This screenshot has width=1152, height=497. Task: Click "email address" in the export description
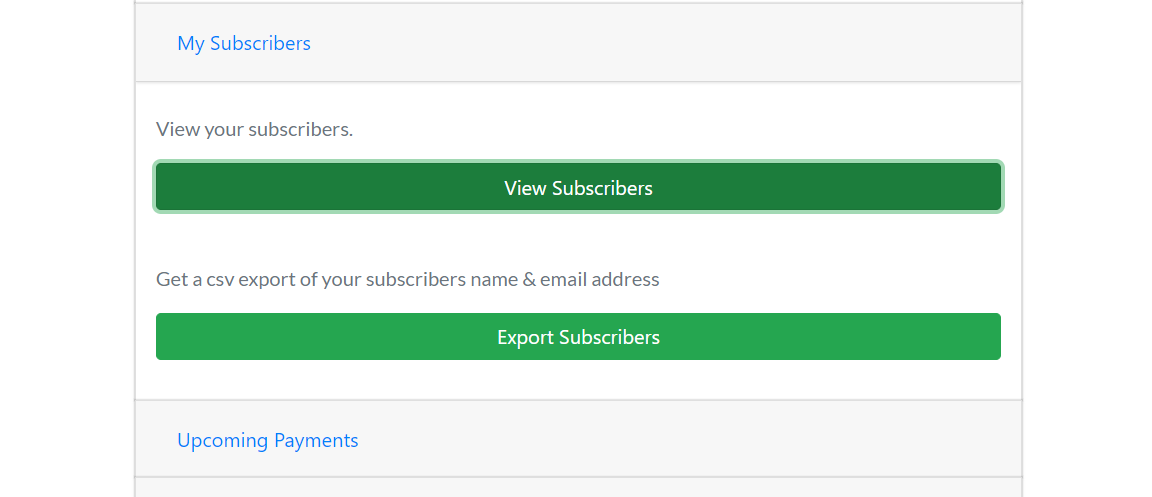[600, 279]
